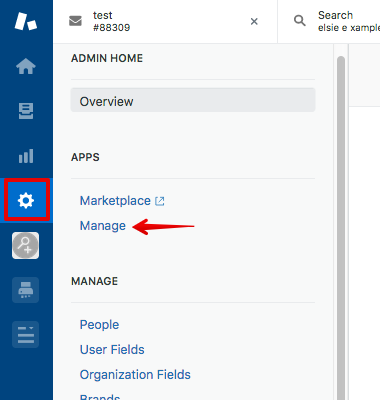Open the Marketplace link
This screenshot has height=400, width=380.
115,201
